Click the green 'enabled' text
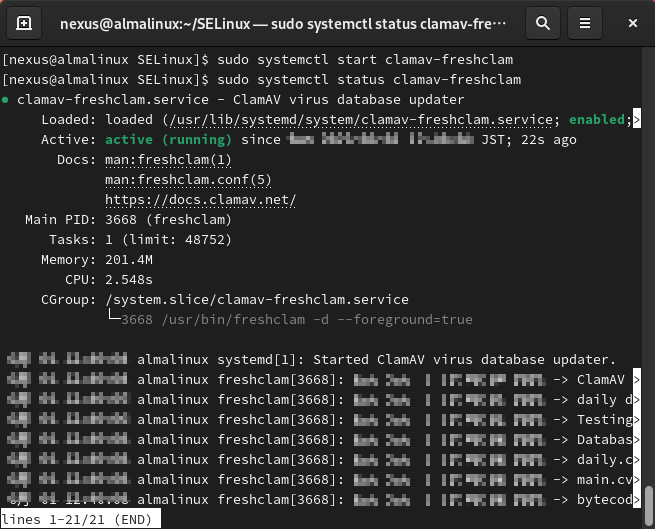 [597, 120]
